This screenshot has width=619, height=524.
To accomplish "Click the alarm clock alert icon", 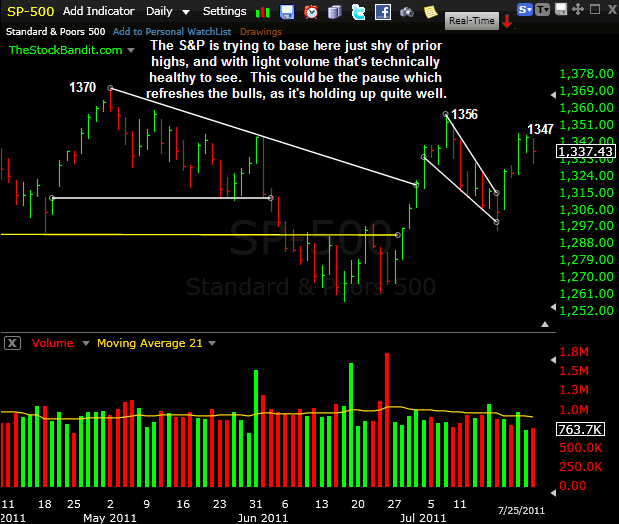I will [x=311, y=12].
